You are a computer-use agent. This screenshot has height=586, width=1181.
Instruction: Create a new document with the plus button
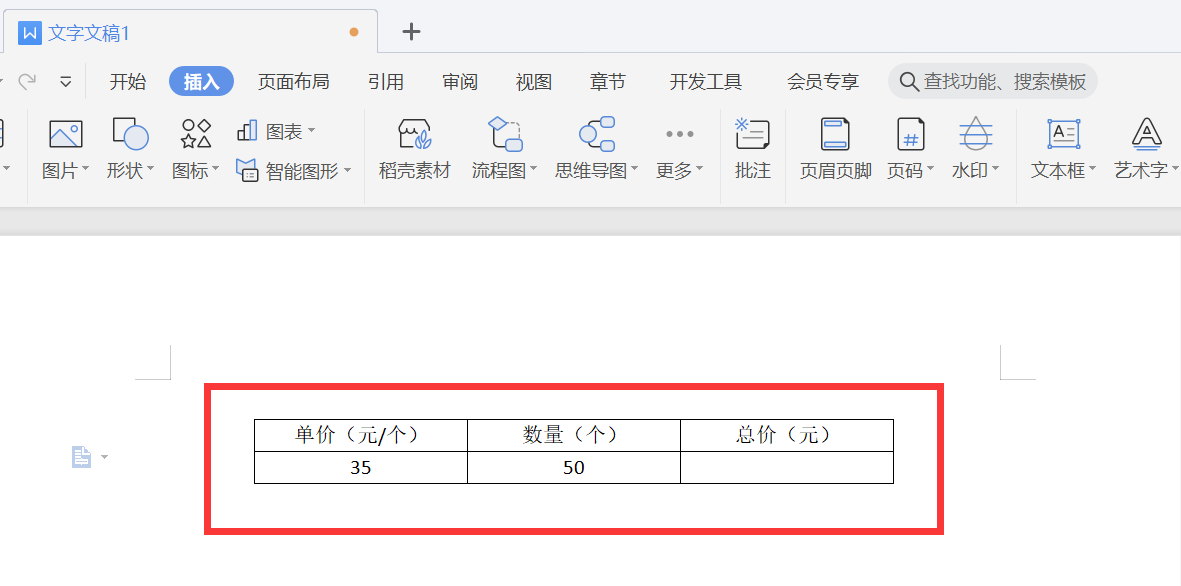pos(410,32)
